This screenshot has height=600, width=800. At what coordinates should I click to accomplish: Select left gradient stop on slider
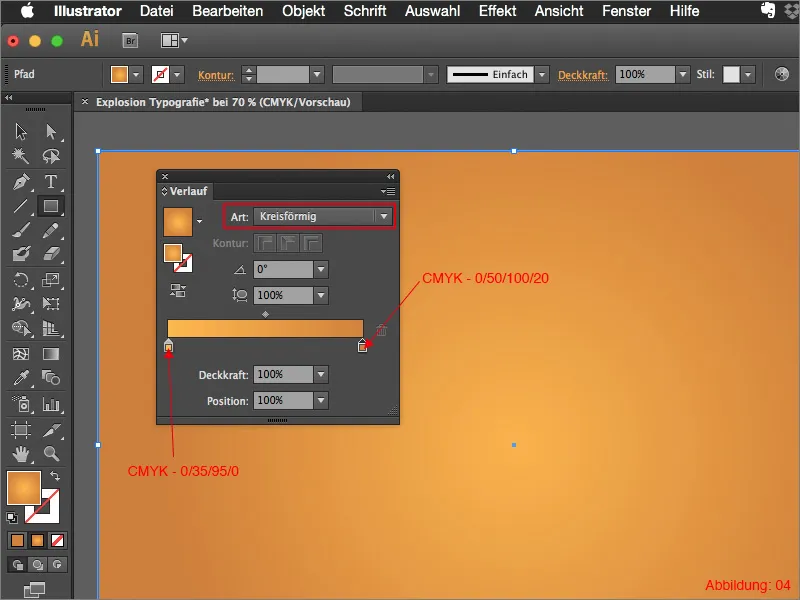point(168,346)
